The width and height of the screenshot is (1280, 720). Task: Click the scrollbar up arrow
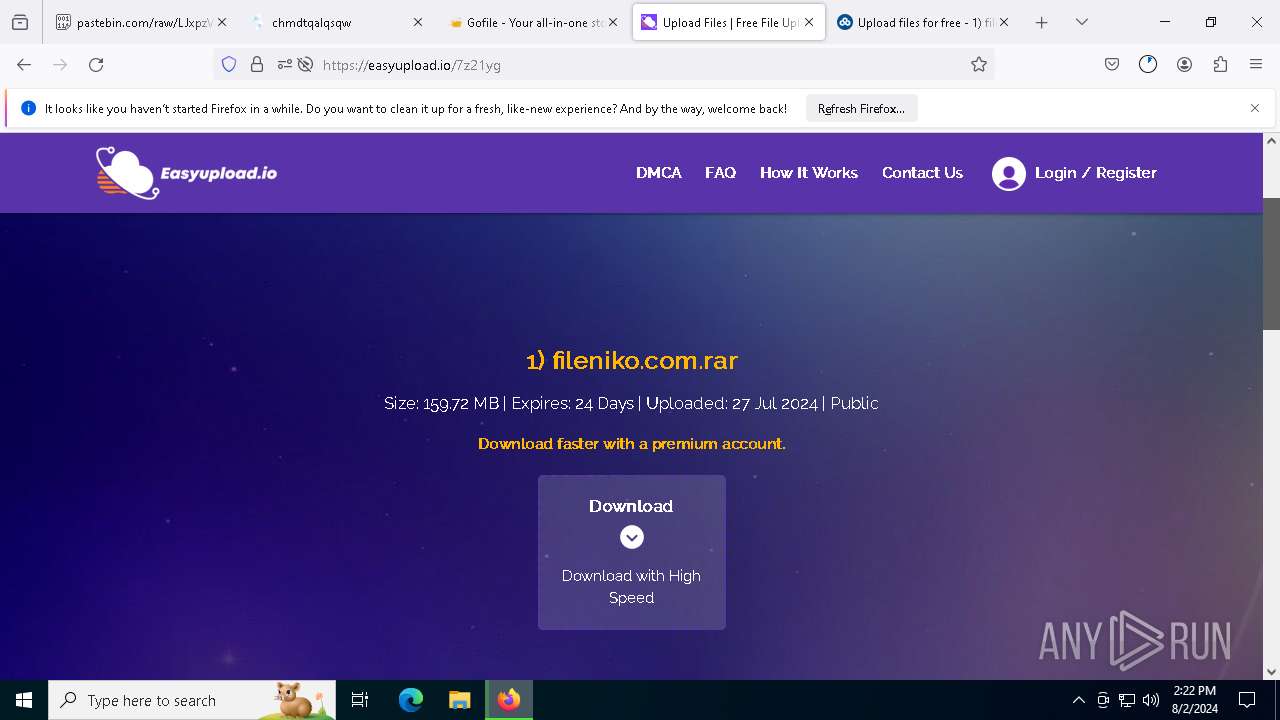(x=1271, y=141)
